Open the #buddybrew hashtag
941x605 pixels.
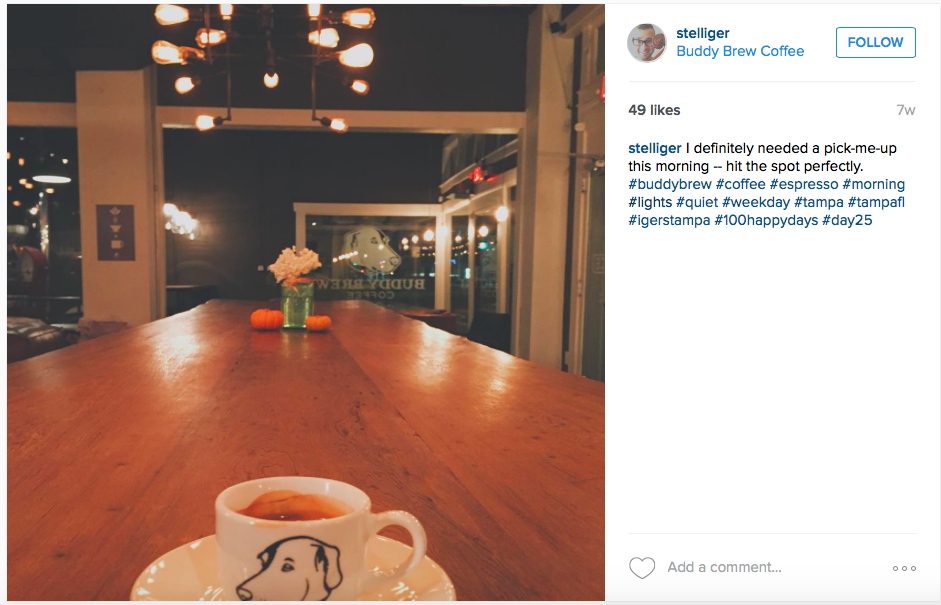pyautogui.click(x=670, y=184)
